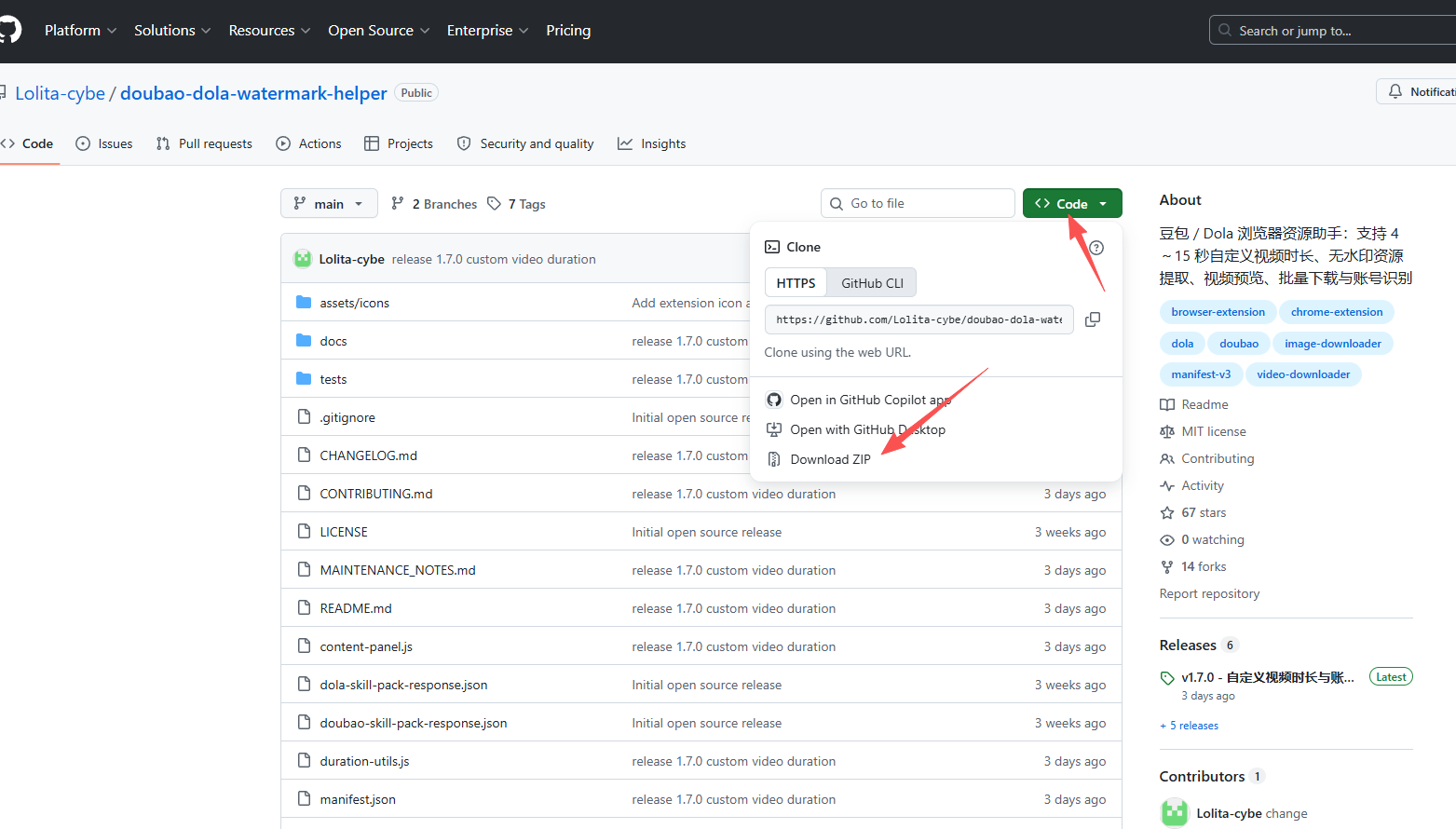This screenshot has height=829, width=1456.
Task: Click the GitHub Desktop icon in Clone menu
Action: pyautogui.click(x=773, y=429)
